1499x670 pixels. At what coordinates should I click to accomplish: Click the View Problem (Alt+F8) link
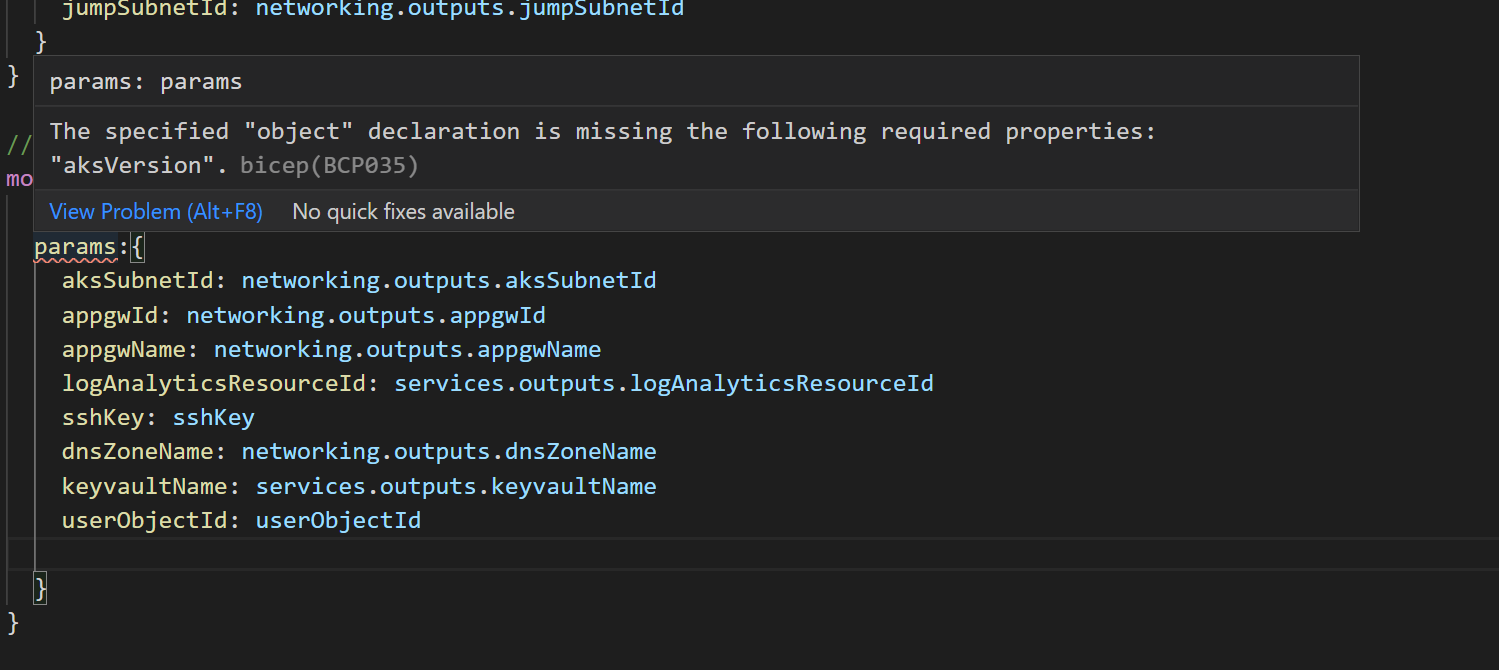[x=155, y=212]
